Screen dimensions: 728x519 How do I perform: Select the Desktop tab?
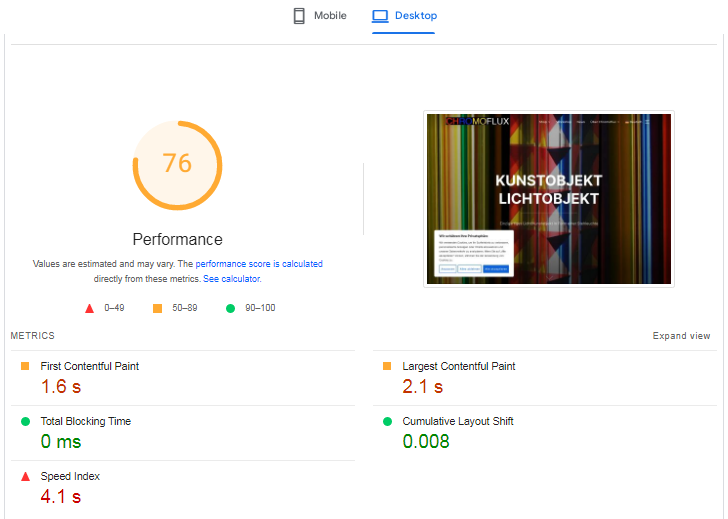404,16
